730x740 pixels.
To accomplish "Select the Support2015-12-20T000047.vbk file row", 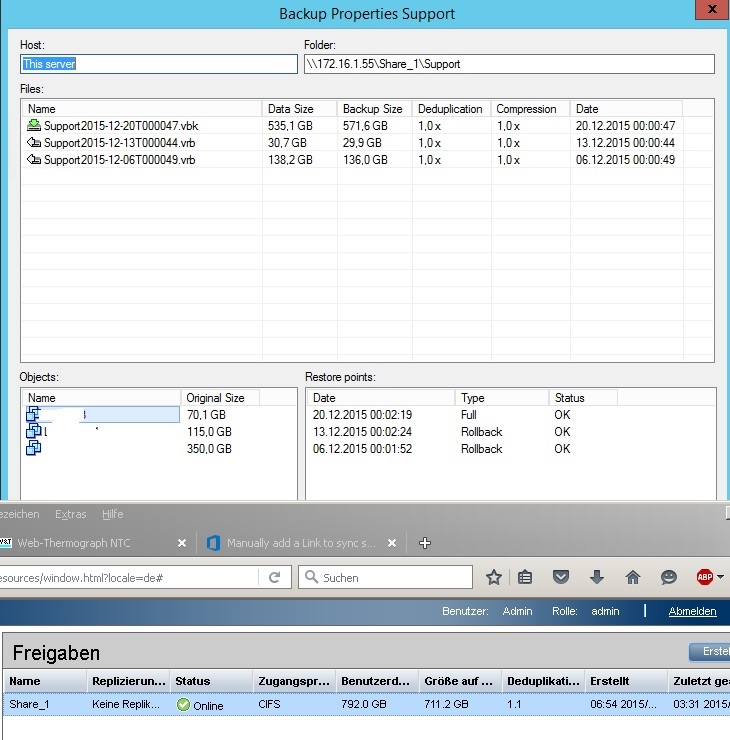I will [354, 126].
